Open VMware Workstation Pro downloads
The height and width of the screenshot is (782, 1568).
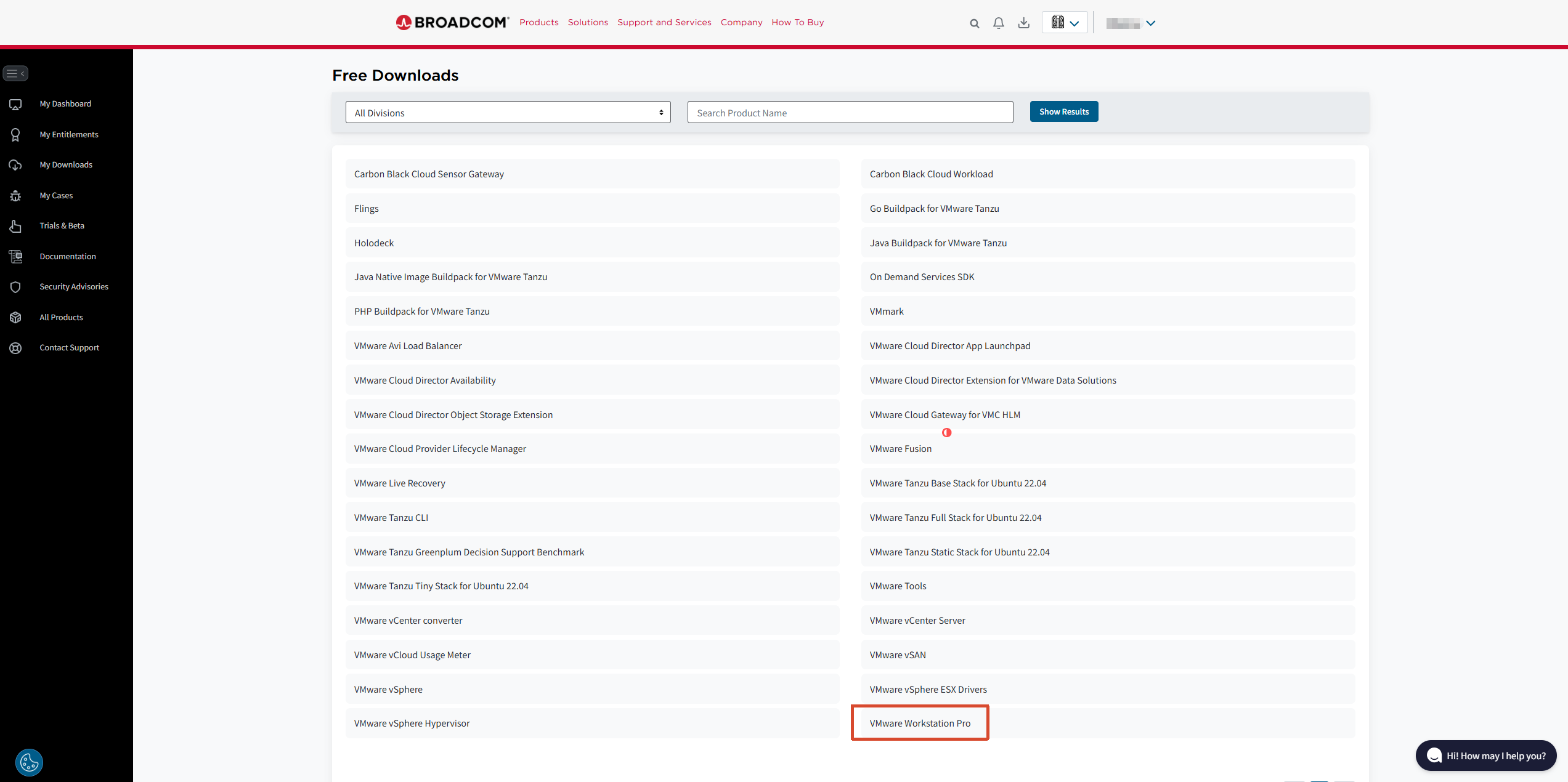click(x=1108, y=724)
